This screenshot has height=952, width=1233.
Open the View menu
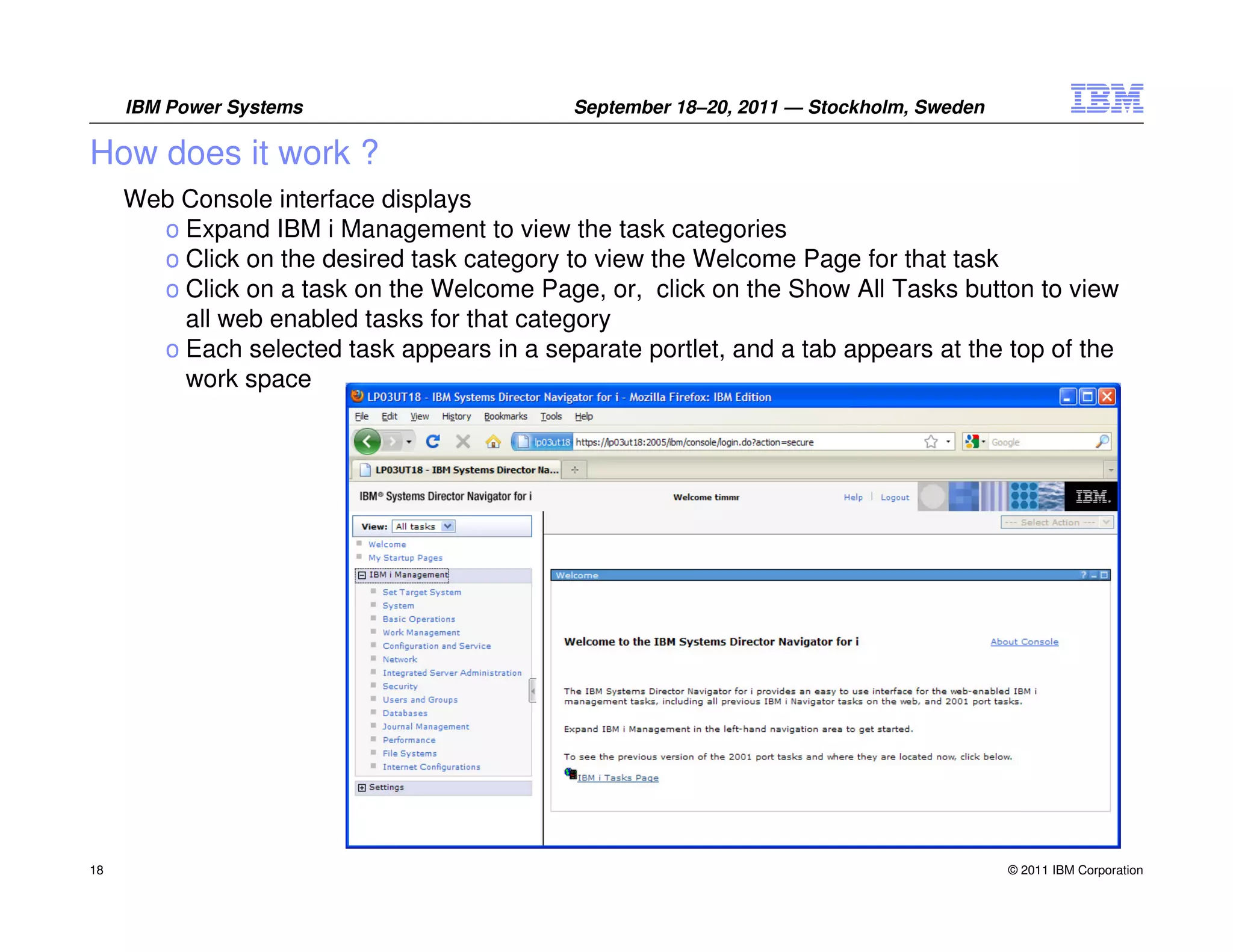tap(420, 416)
